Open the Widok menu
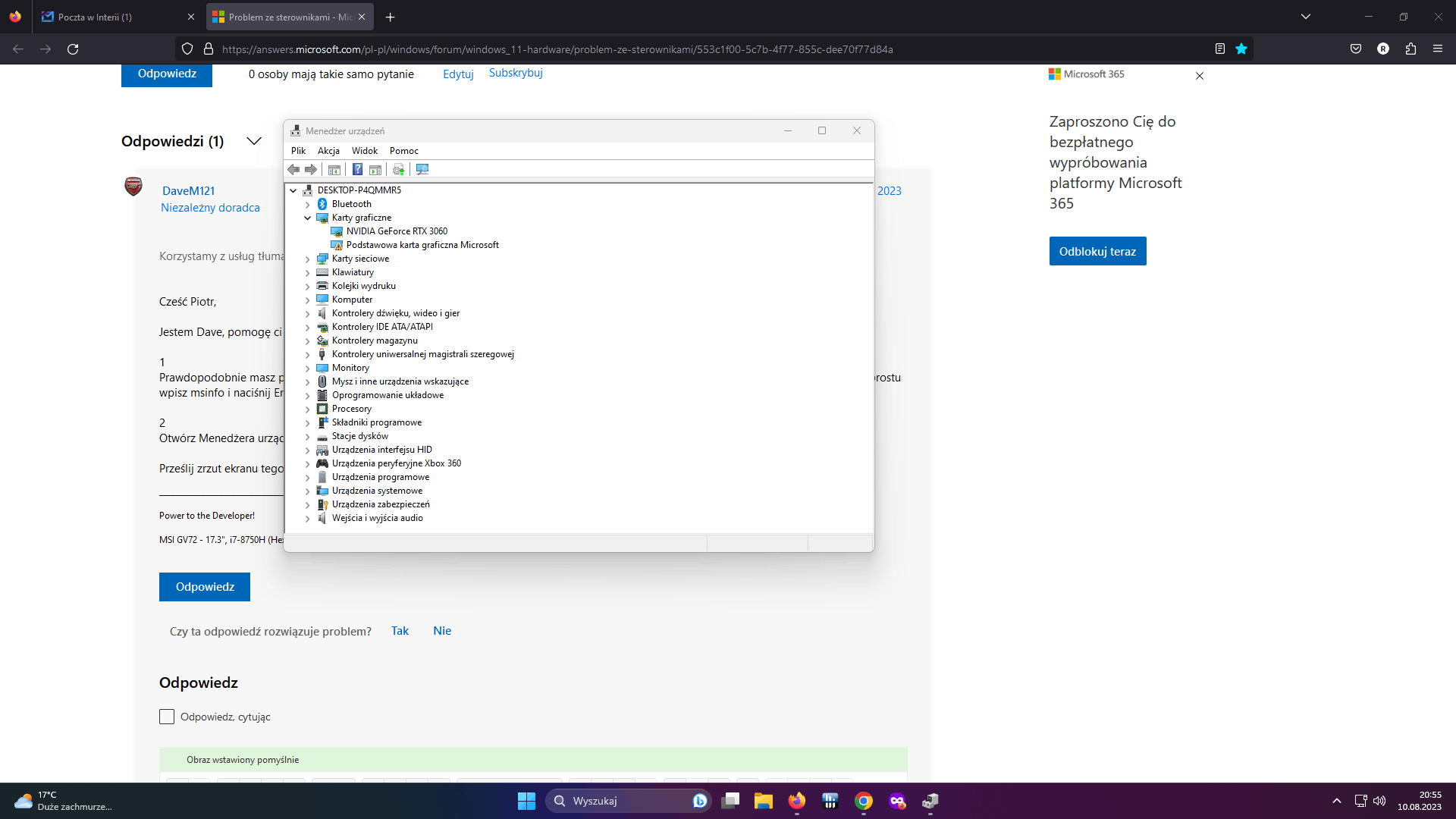The width and height of the screenshot is (1456, 819). click(x=364, y=151)
